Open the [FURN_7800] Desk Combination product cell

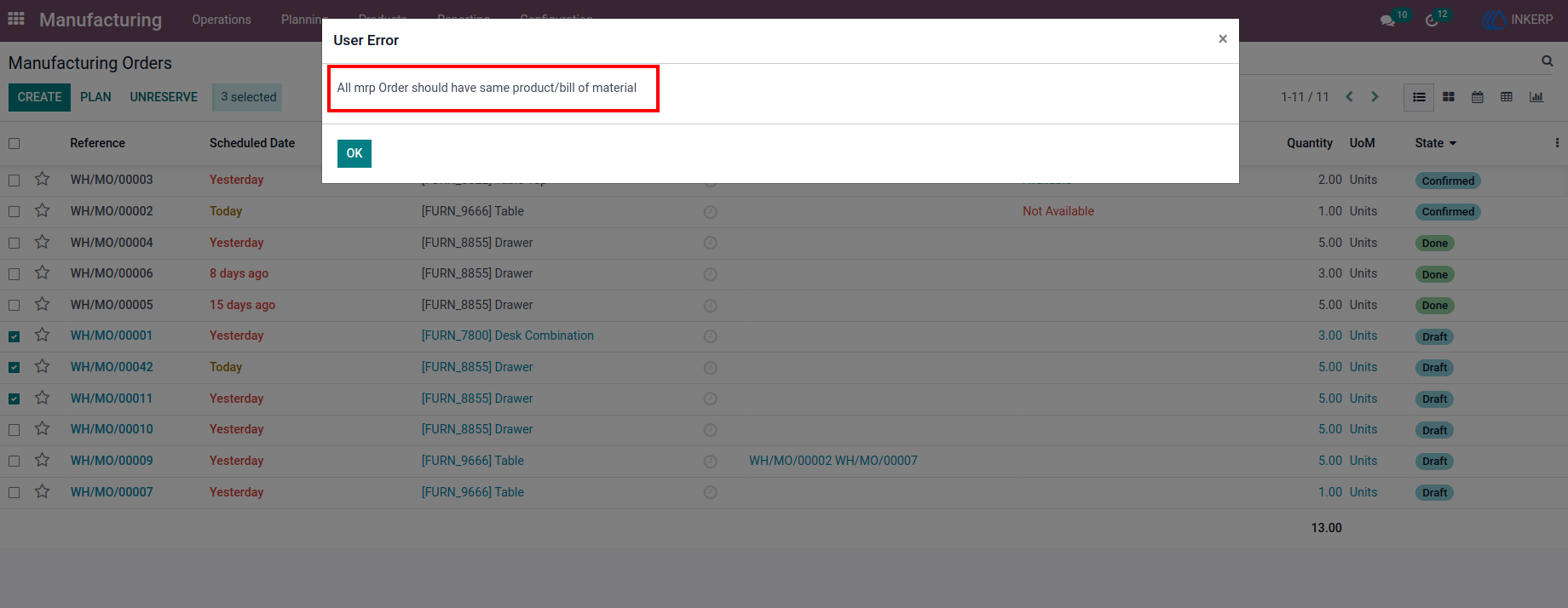point(508,336)
